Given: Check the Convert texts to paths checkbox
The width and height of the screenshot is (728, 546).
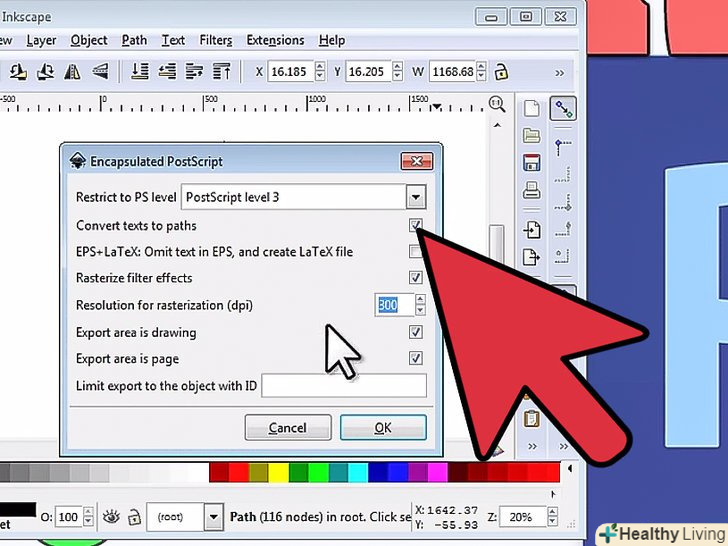Looking at the screenshot, I should 416,225.
